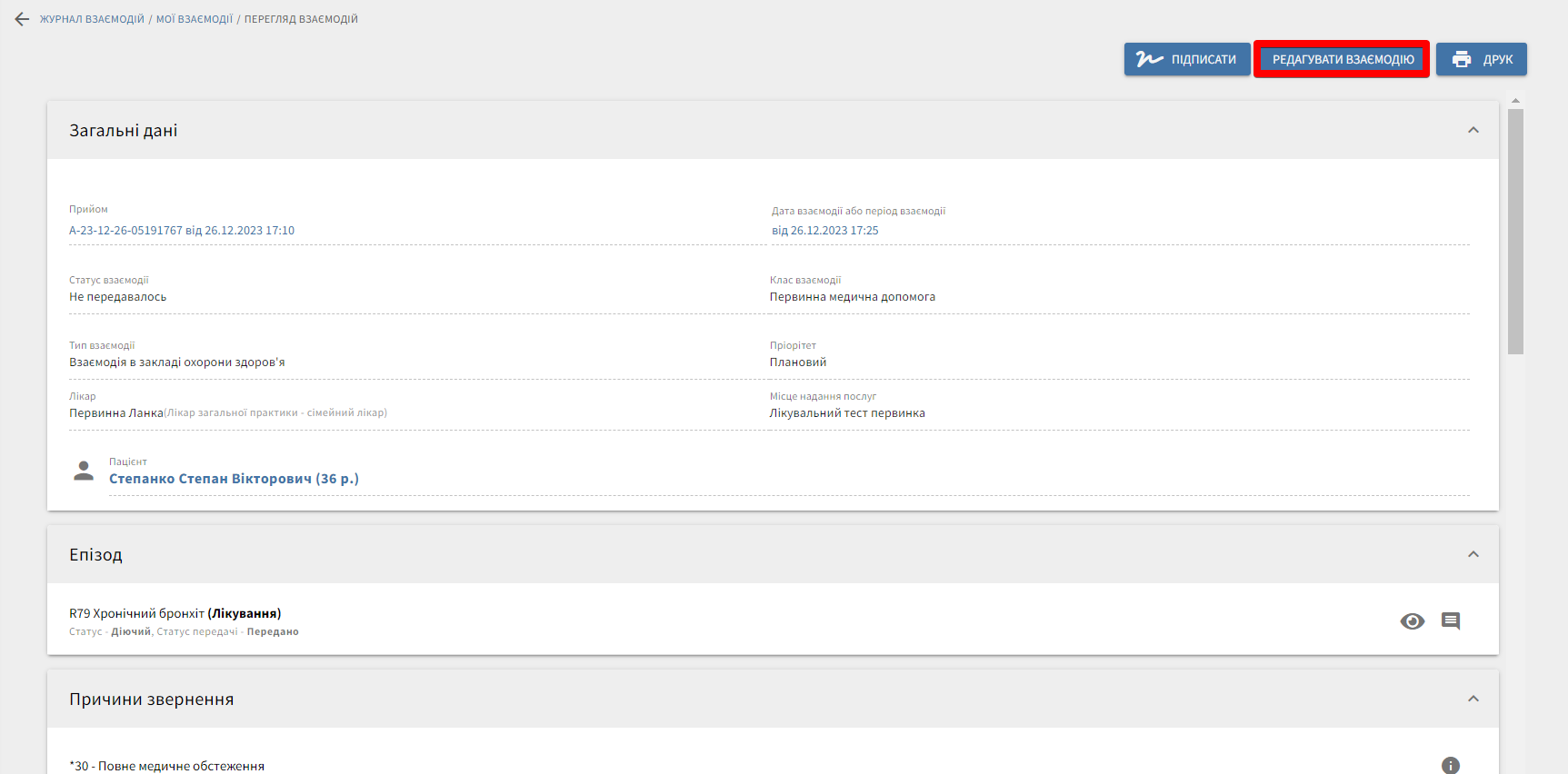
Task: Sign the interaction with ПІДПИСАТИ
Action: [1186, 59]
